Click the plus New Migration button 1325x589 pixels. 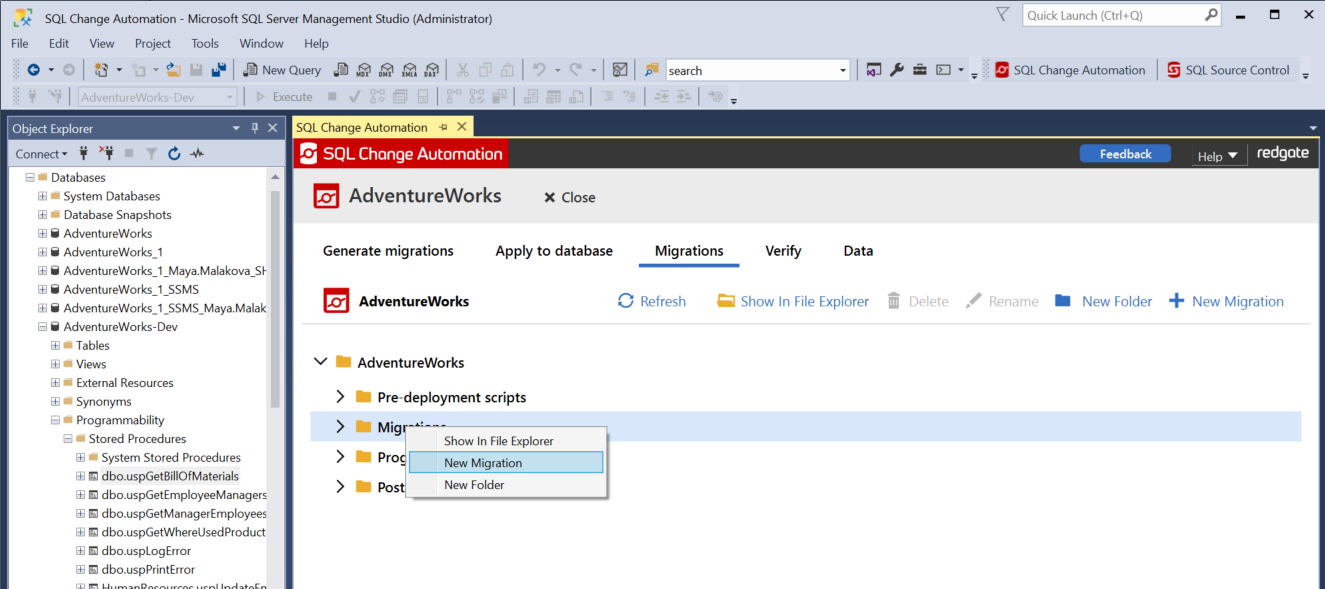coord(1177,301)
